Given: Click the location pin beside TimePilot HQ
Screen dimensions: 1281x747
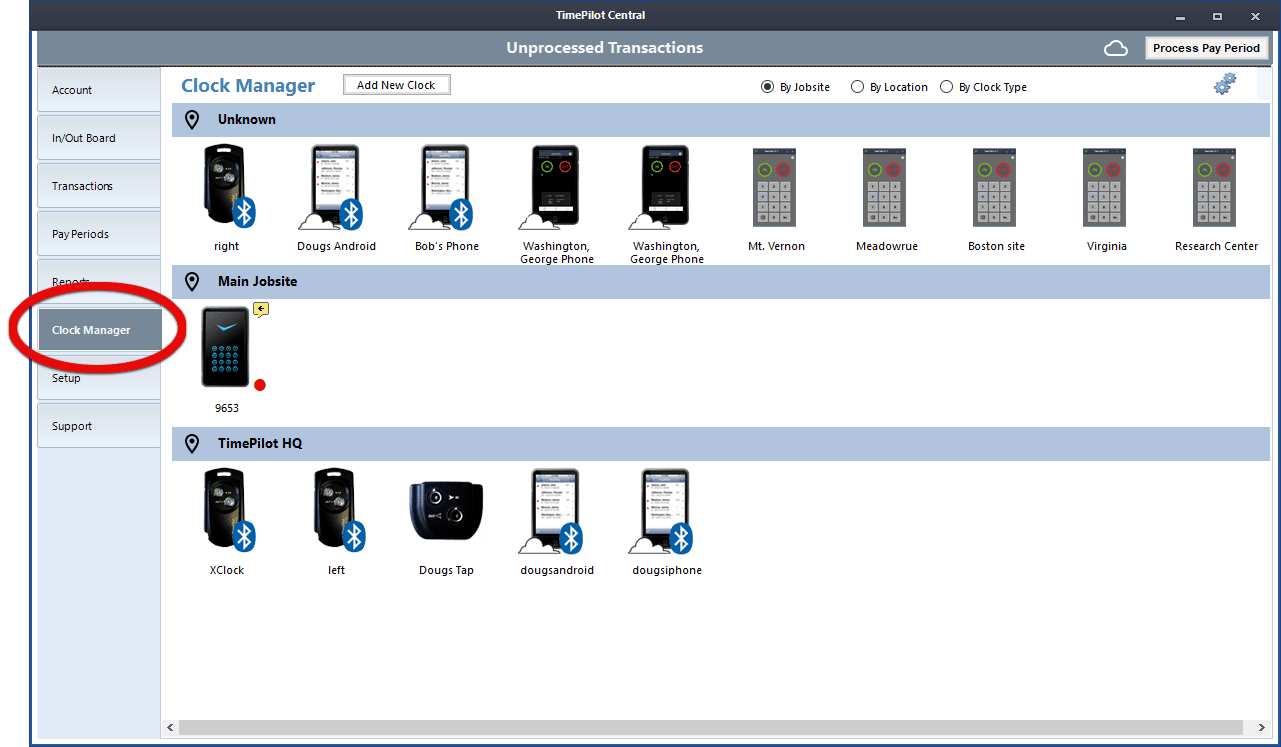Looking at the screenshot, I should [191, 443].
